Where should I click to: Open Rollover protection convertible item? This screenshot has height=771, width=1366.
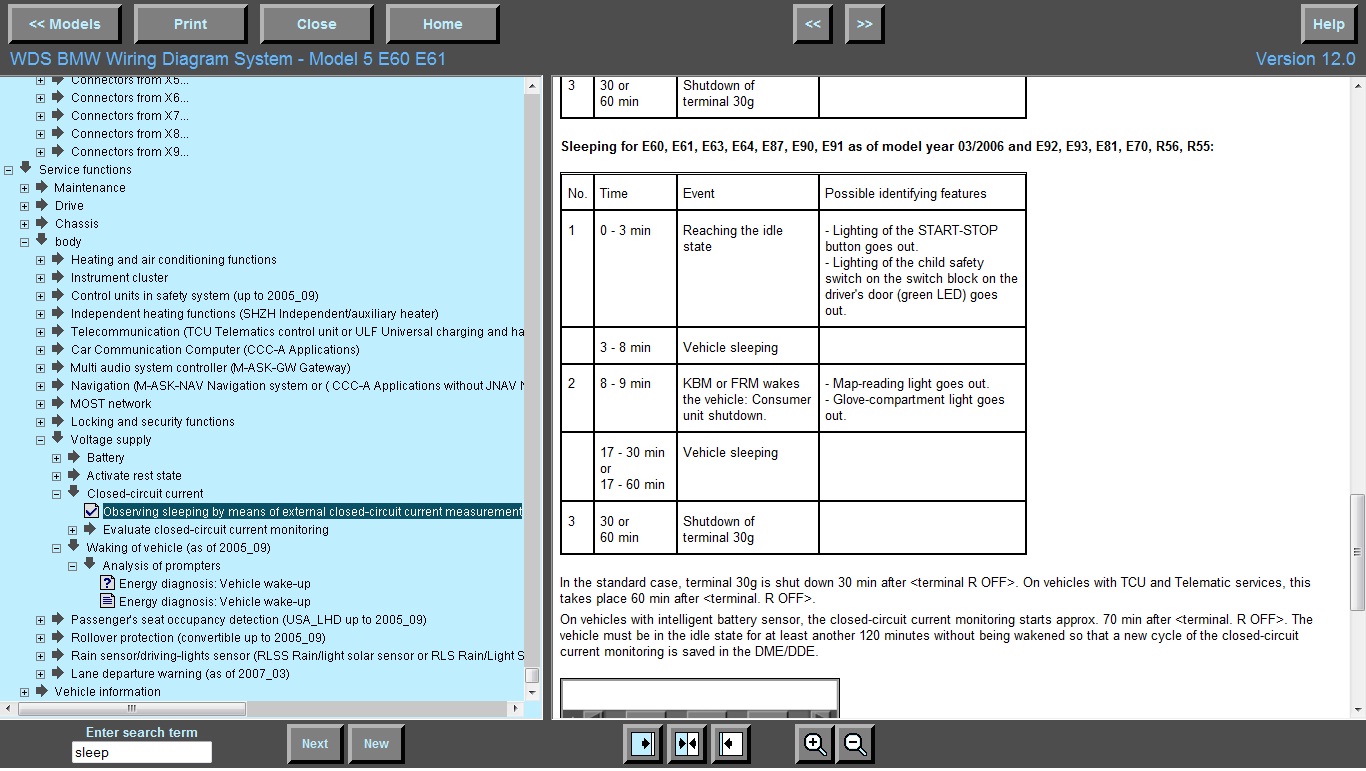[x=198, y=637]
